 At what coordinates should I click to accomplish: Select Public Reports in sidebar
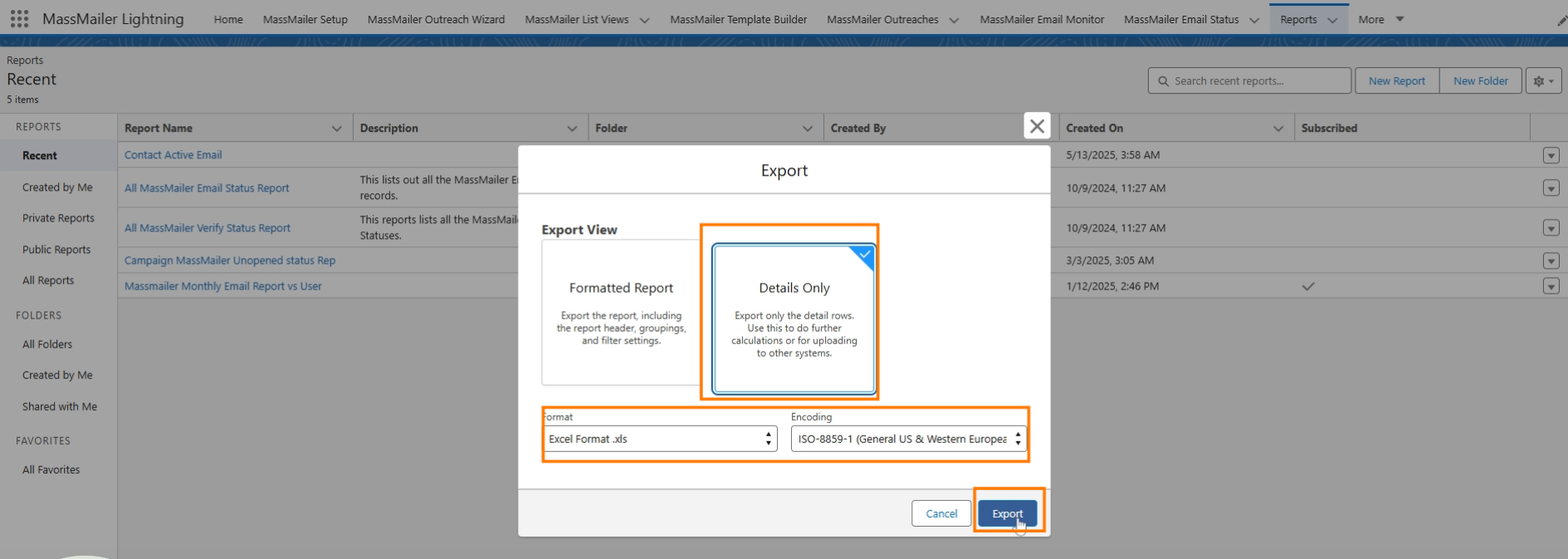click(x=56, y=250)
